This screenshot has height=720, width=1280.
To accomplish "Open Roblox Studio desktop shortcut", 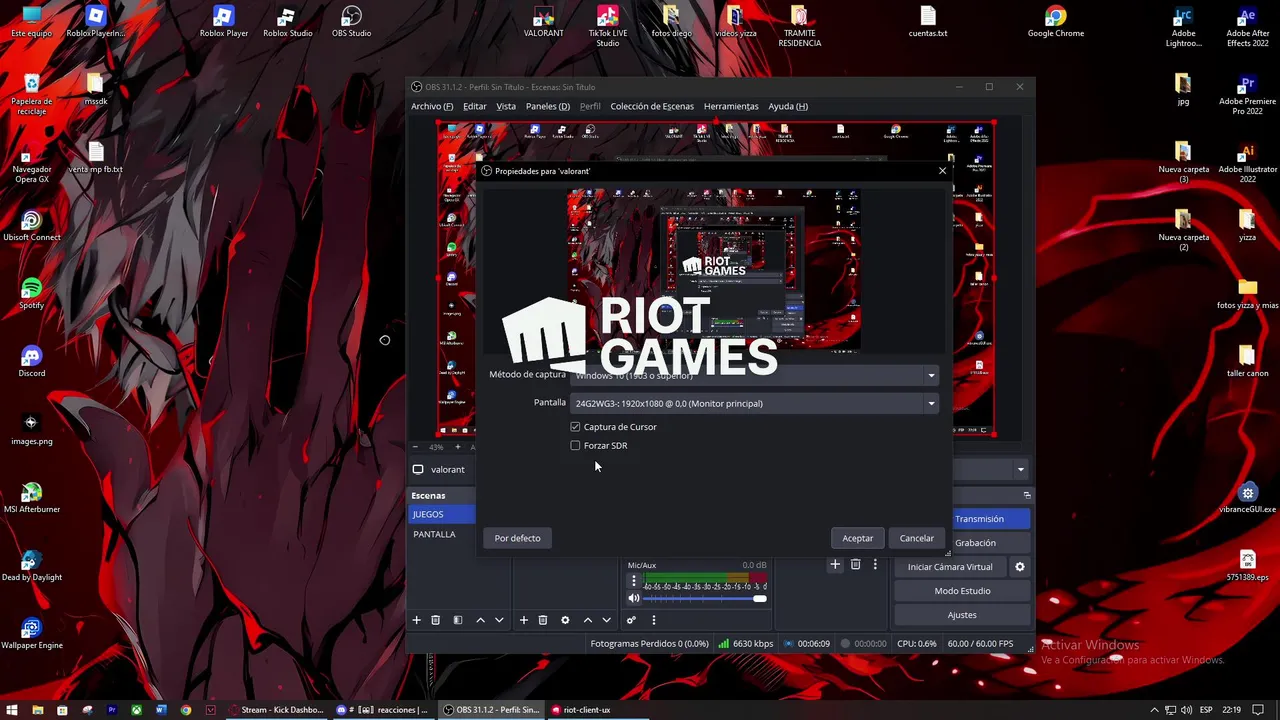I will (x=288, y=22).
